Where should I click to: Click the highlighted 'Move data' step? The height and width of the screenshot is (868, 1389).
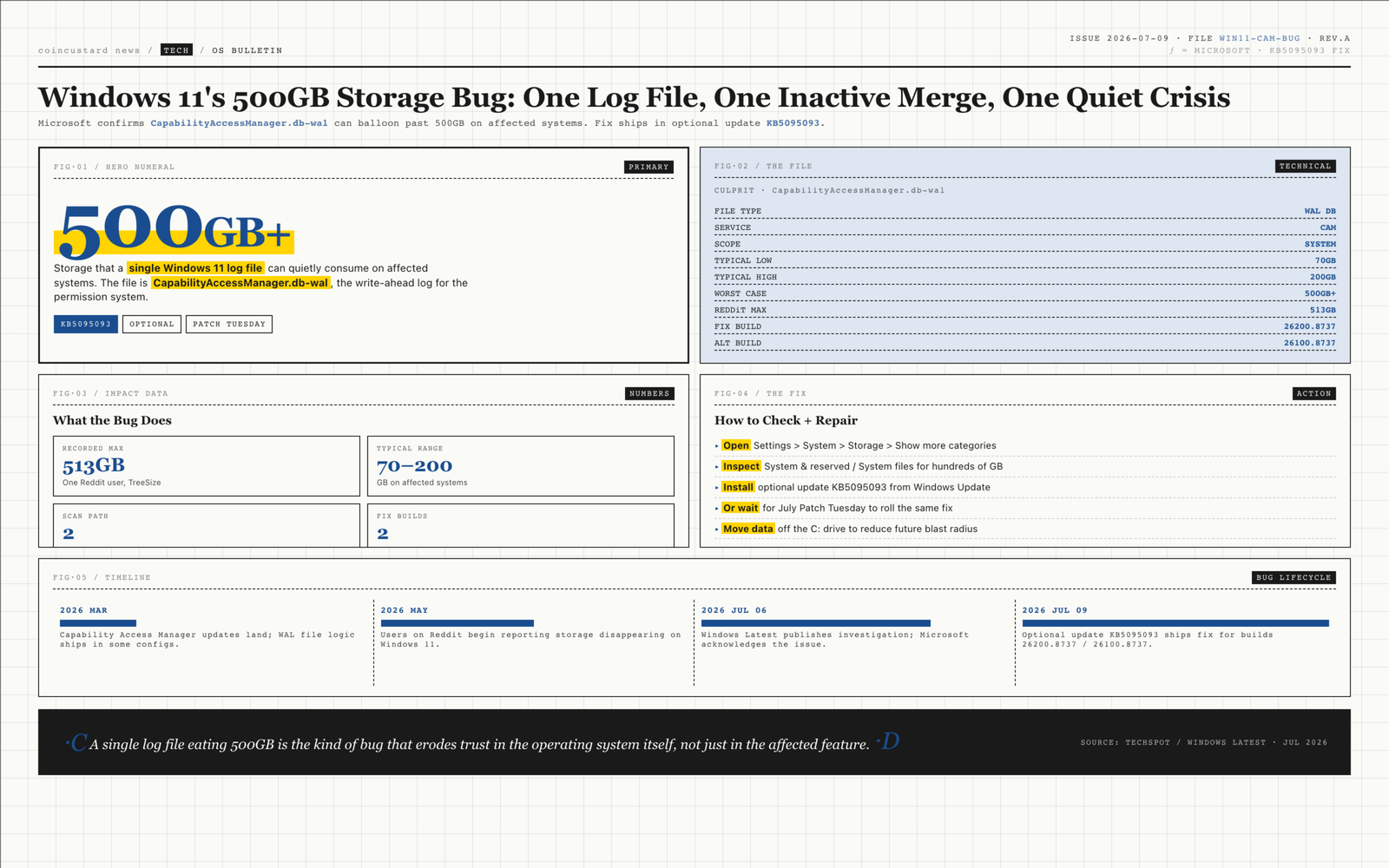point(748,529)
